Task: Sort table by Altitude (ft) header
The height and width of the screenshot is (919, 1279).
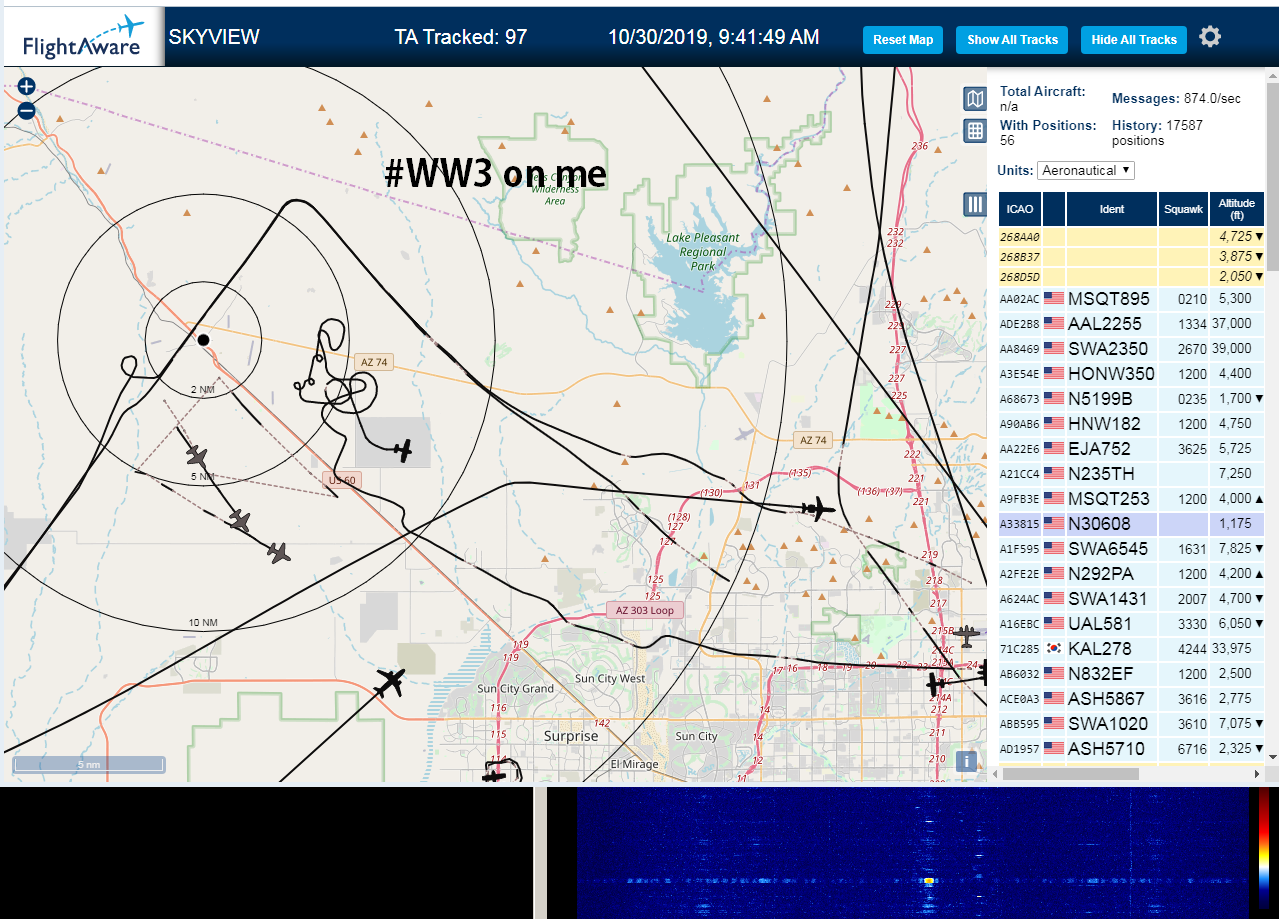Action: click(x=1237, y=209)
